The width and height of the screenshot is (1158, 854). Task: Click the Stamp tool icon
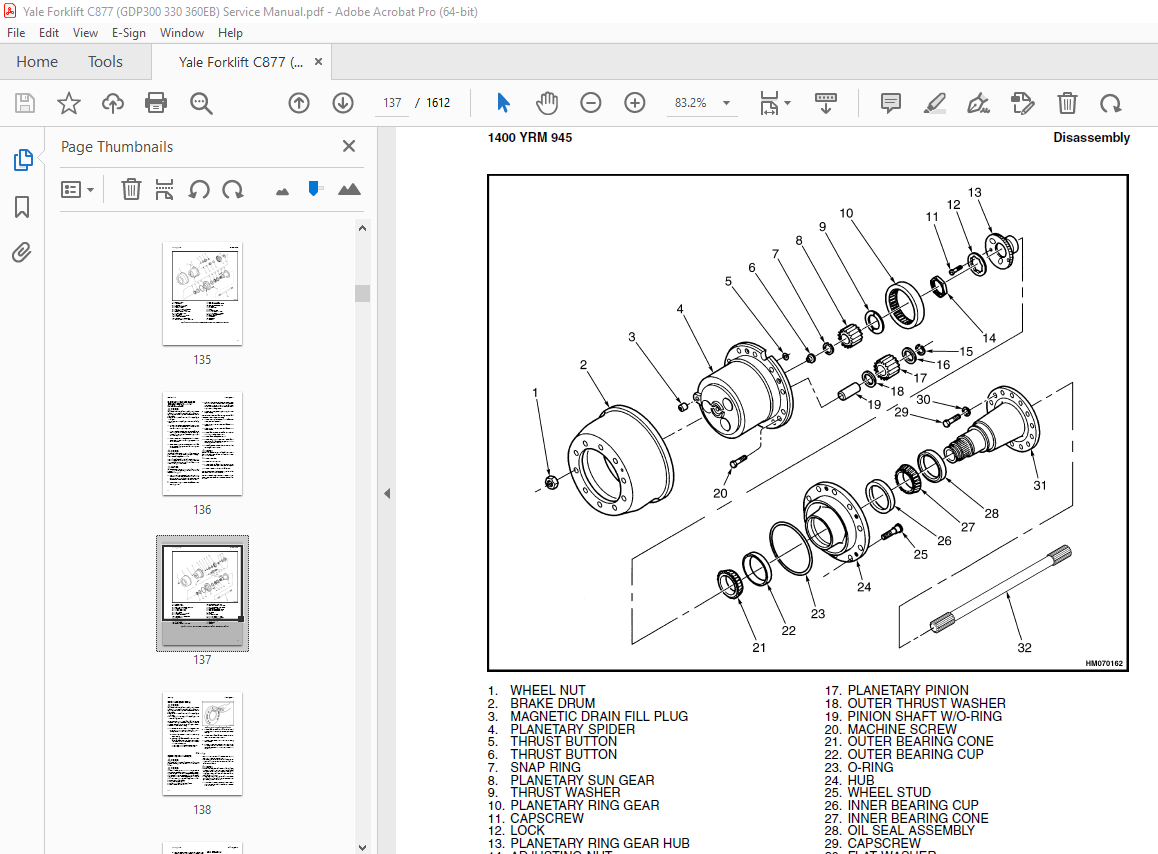(x=1023, y=103)
